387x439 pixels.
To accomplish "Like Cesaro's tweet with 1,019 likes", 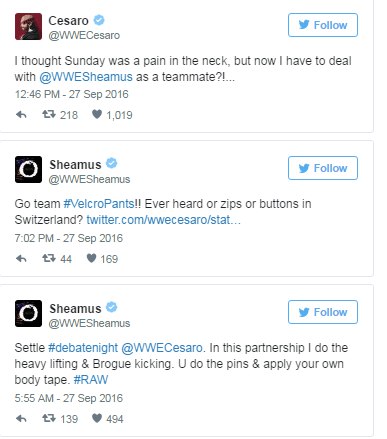I will click(x=97, y=114).
